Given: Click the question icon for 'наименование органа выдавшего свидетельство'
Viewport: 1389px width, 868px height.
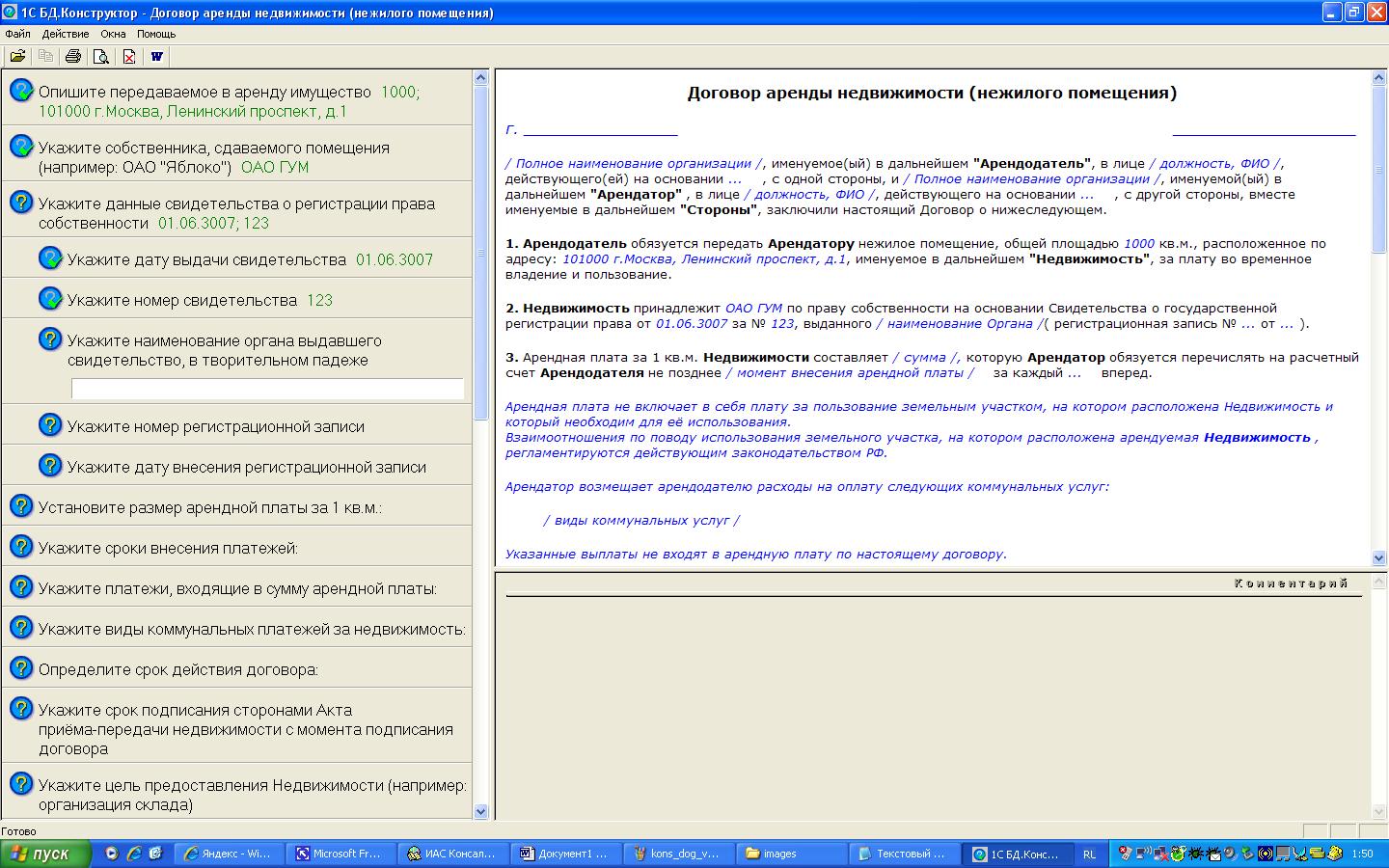Looking at the screenshot, I should [x=50, y=339].
